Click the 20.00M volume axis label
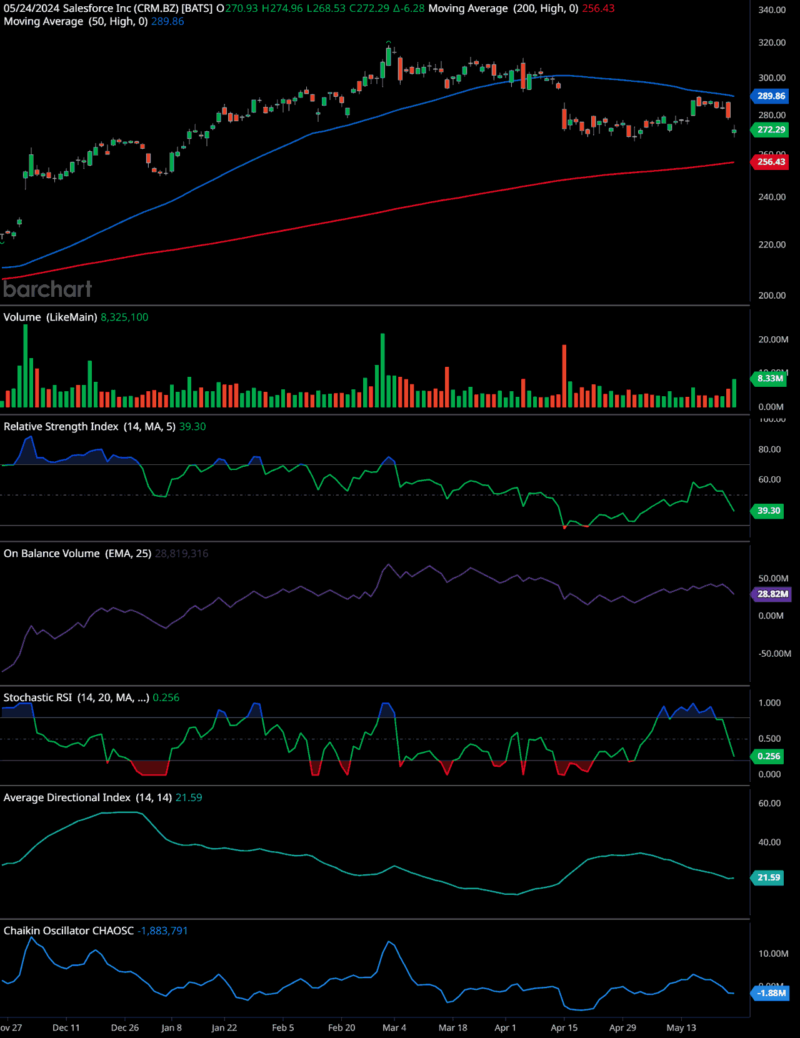The height and width of the screenshot is (1038, 800). [773, 340]
